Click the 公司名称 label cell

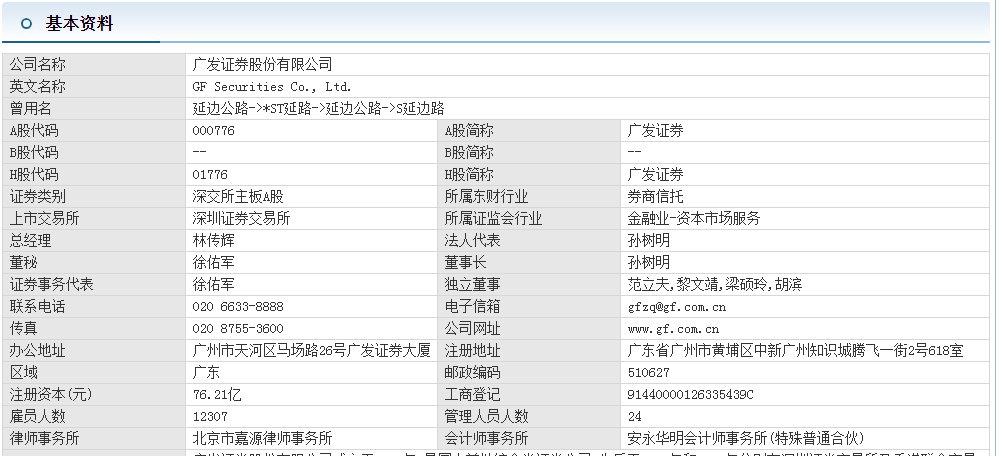pos(94,64)
